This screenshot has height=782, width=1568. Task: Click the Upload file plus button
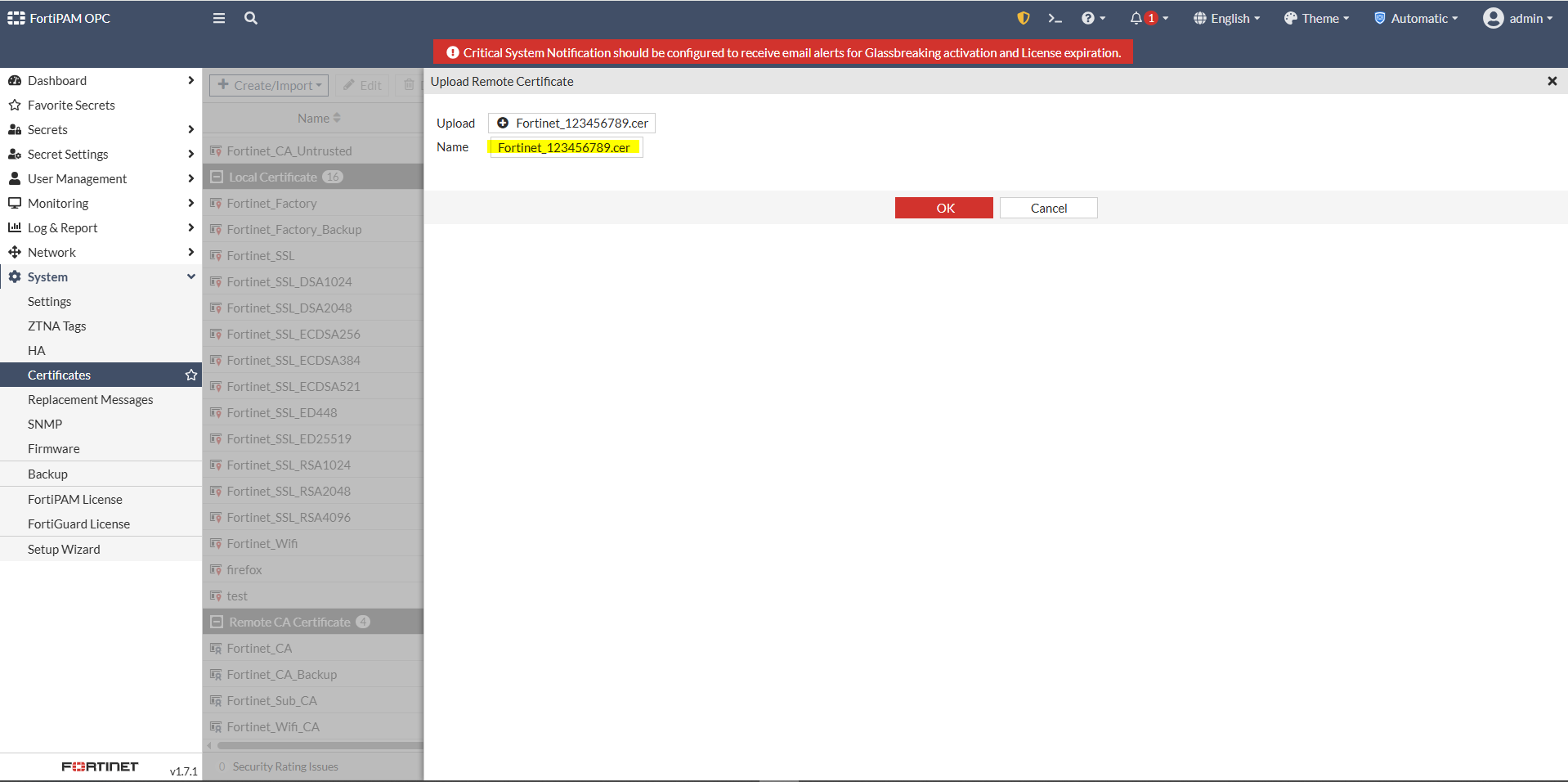click(571, 123)
